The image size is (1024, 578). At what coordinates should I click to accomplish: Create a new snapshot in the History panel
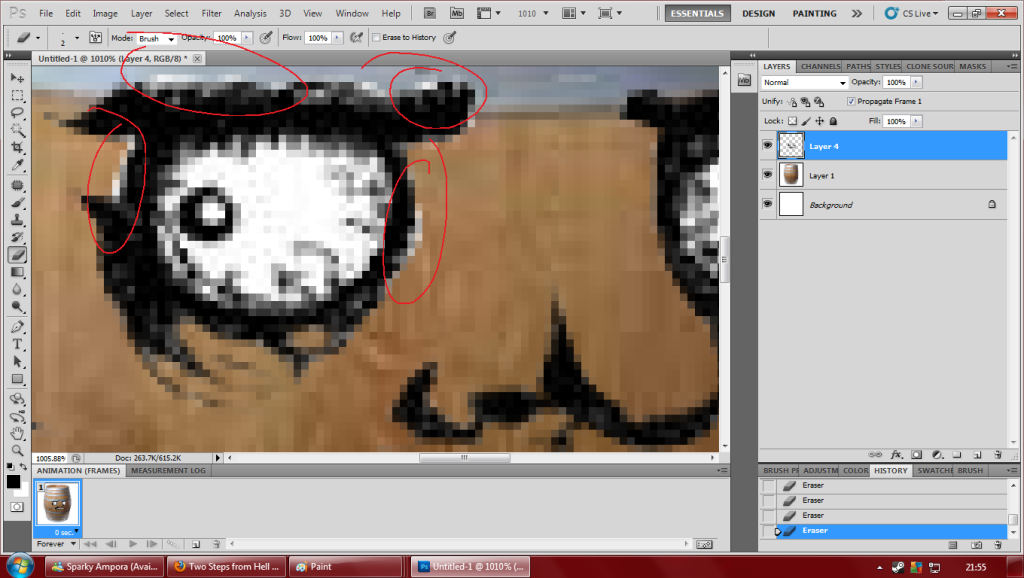pyautogui.click(x=976, y=545)
